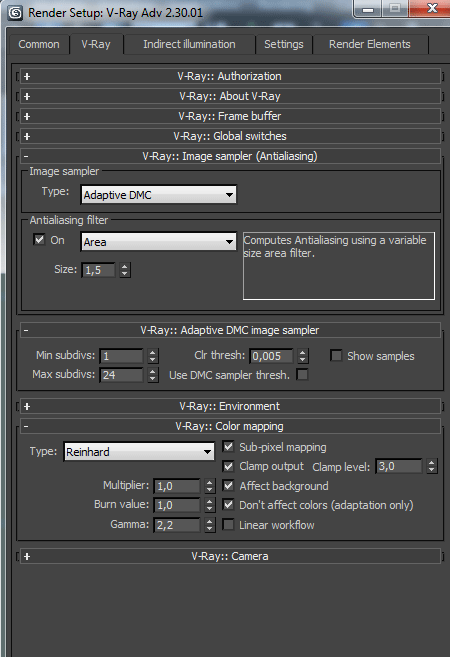Open the Image sampler Type dropdown
450x657 pixels.
click(x=158, y=195)
